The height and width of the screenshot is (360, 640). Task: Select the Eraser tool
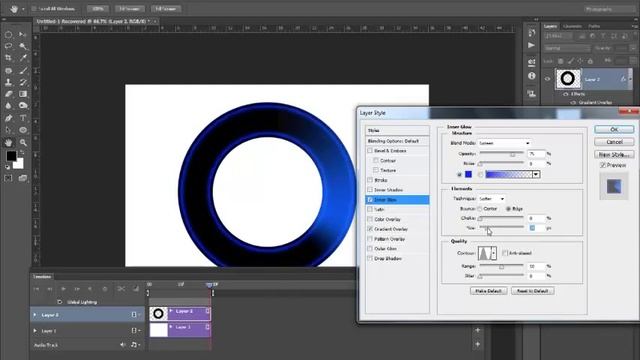[8, 94]
